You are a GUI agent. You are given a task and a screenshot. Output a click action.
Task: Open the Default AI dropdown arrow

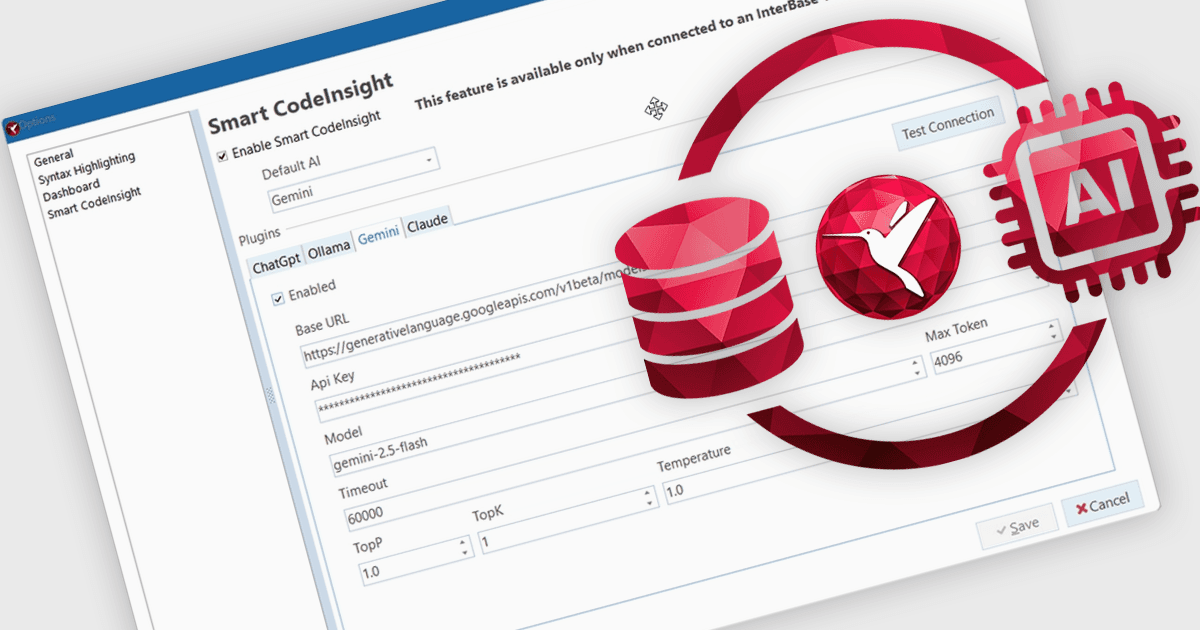tap(430, 158)
